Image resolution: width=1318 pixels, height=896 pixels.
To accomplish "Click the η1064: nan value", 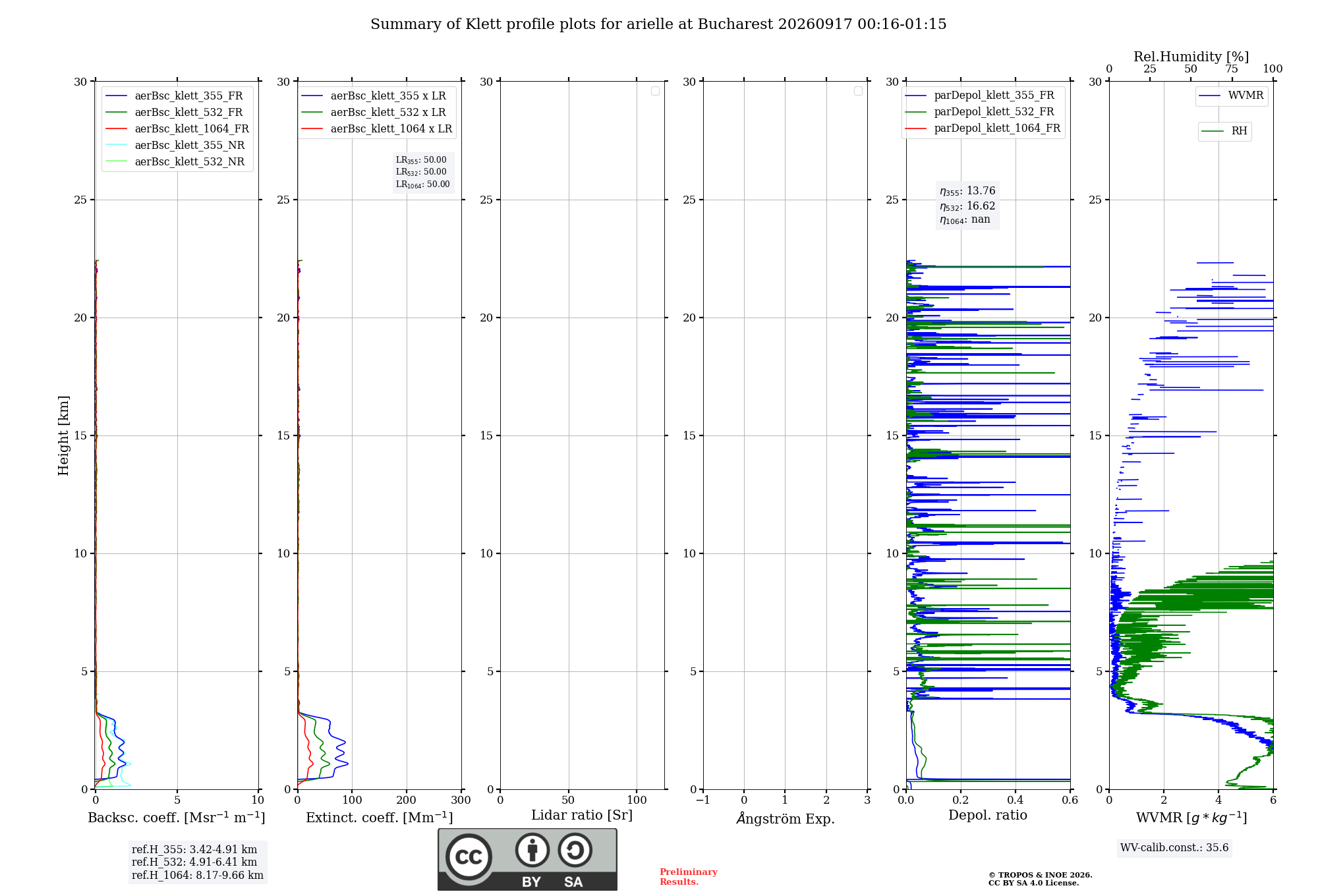I will pos(965,220).
